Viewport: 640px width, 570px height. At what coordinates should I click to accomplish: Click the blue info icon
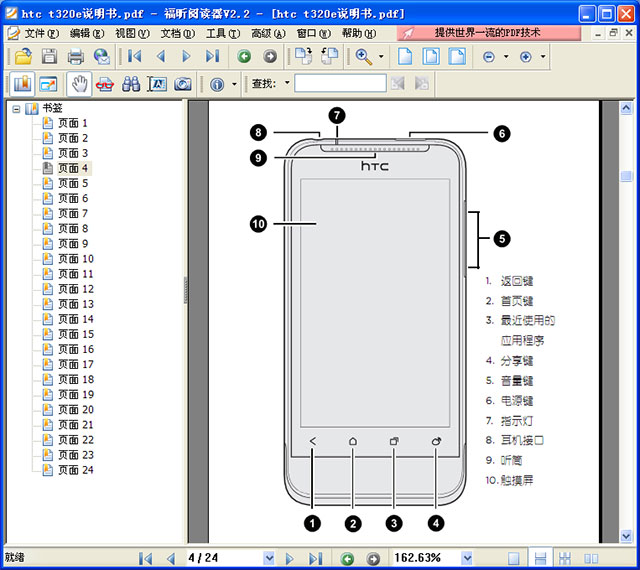(217, 85)
